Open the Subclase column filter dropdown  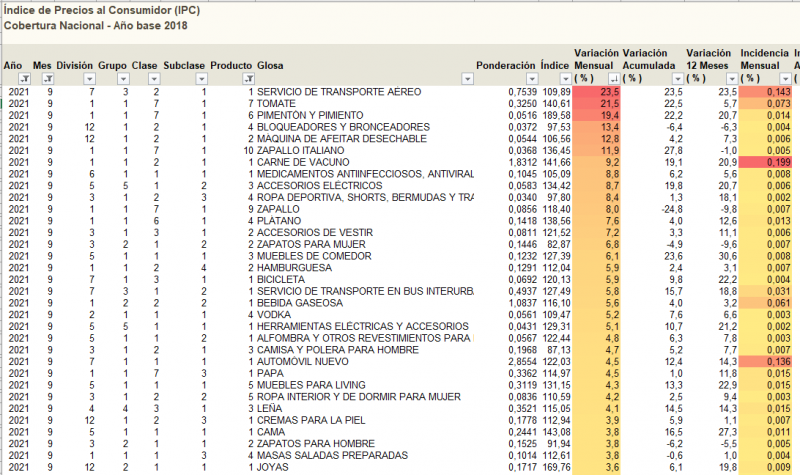(201, 78)
